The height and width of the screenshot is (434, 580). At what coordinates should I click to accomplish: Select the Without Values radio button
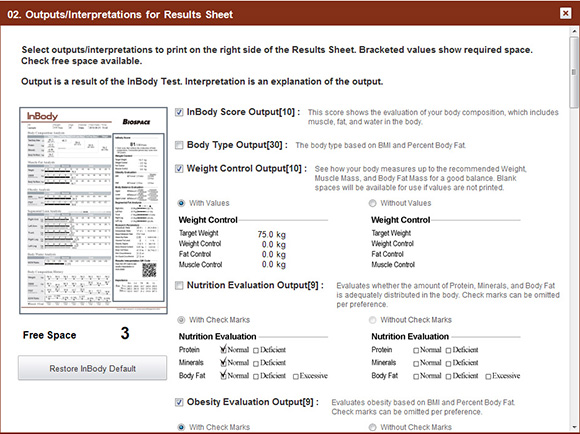click(x=372, y=203)
